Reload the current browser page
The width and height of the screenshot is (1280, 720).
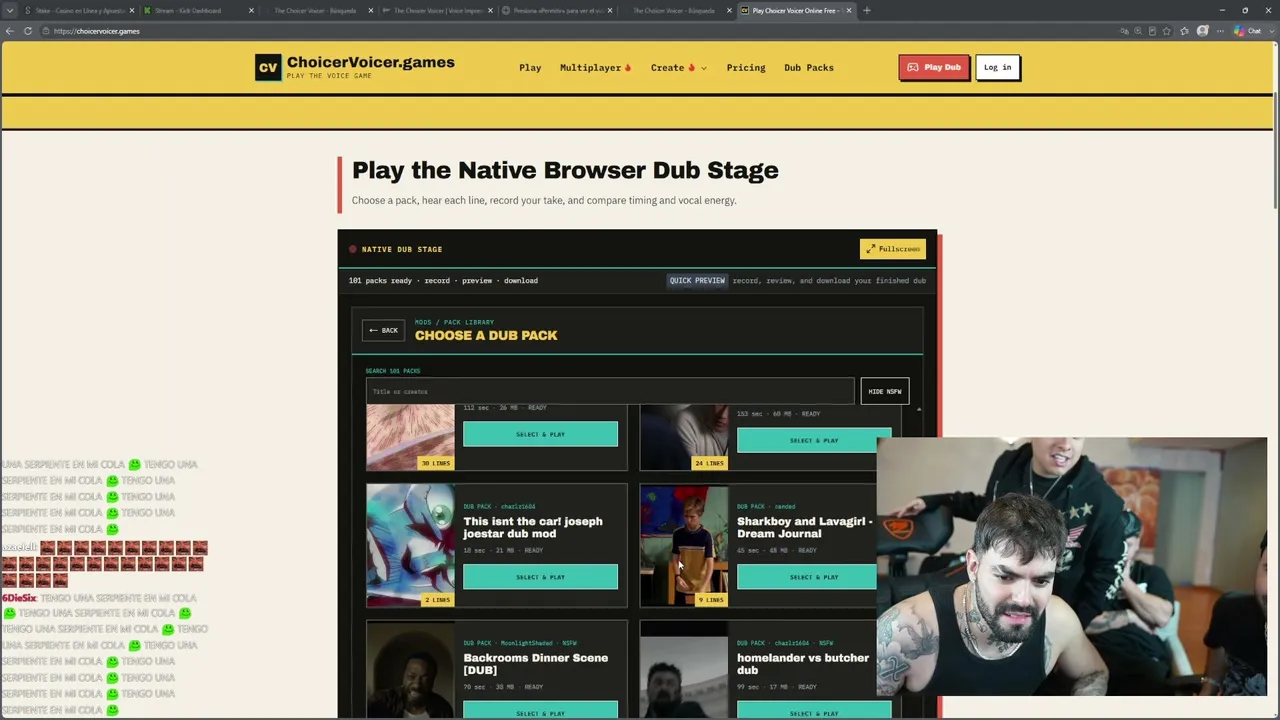tap(28, 31)
